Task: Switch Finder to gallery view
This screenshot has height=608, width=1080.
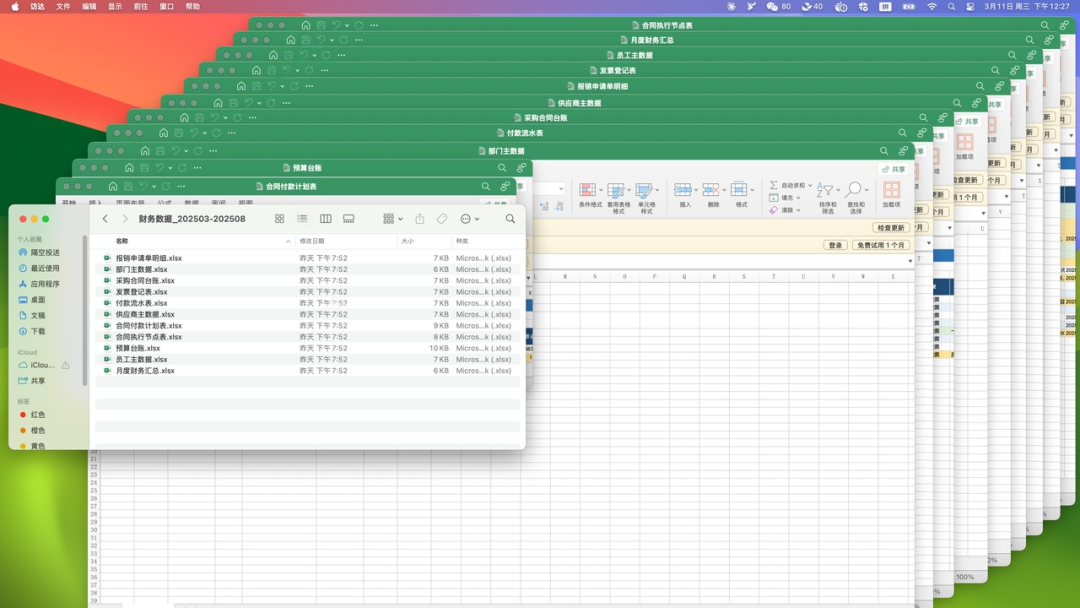Action: pos(349,218)
